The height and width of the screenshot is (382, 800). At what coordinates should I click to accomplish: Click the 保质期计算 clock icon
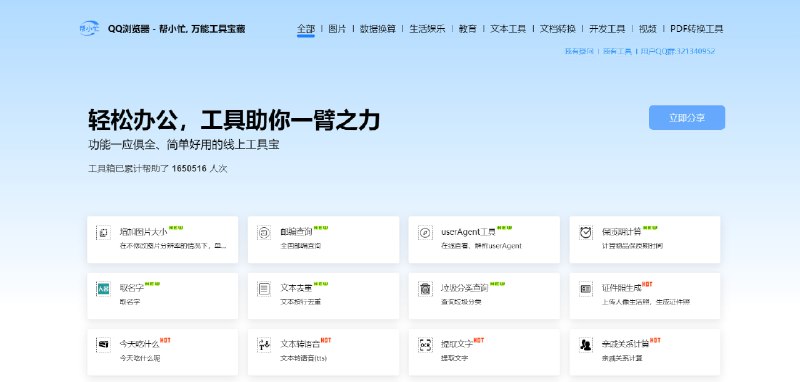click(x=586, y=233)
